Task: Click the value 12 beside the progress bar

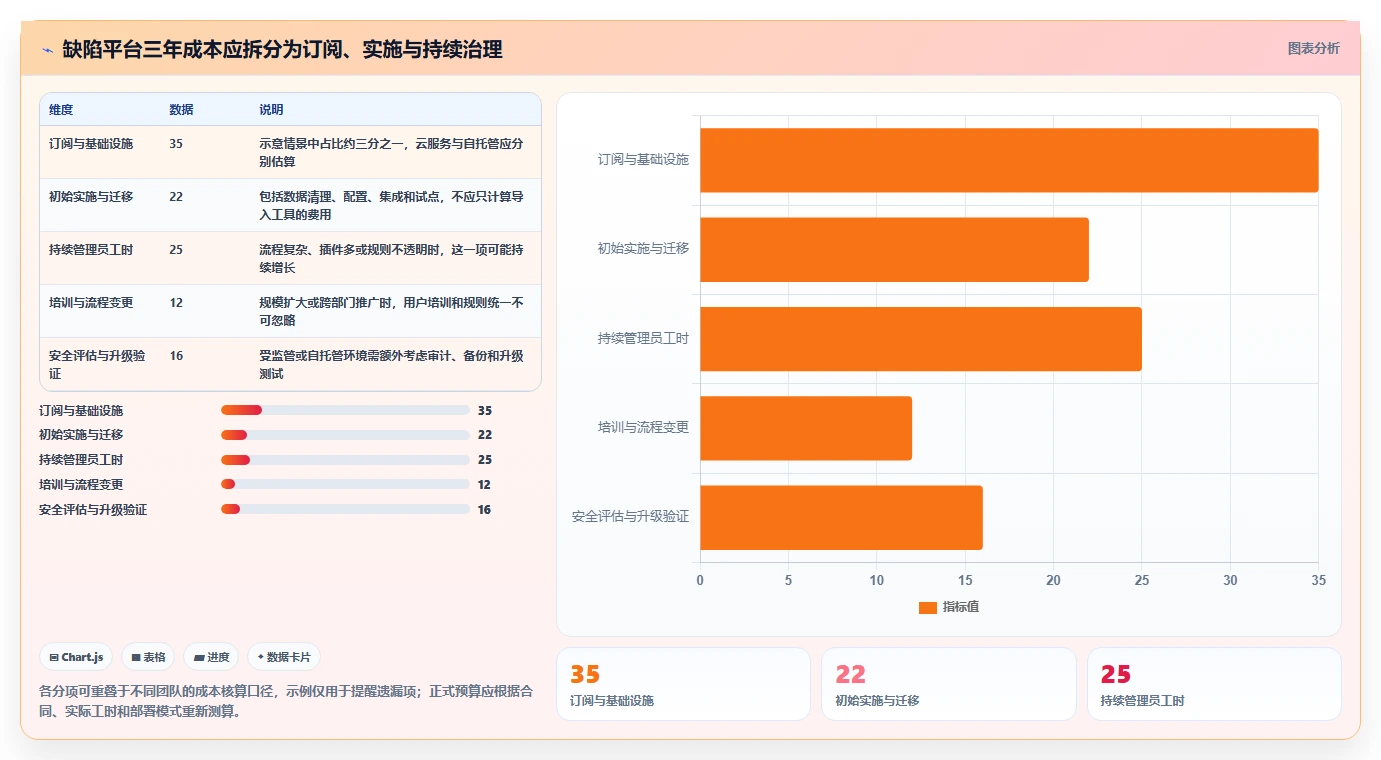Action: [484, 485]
